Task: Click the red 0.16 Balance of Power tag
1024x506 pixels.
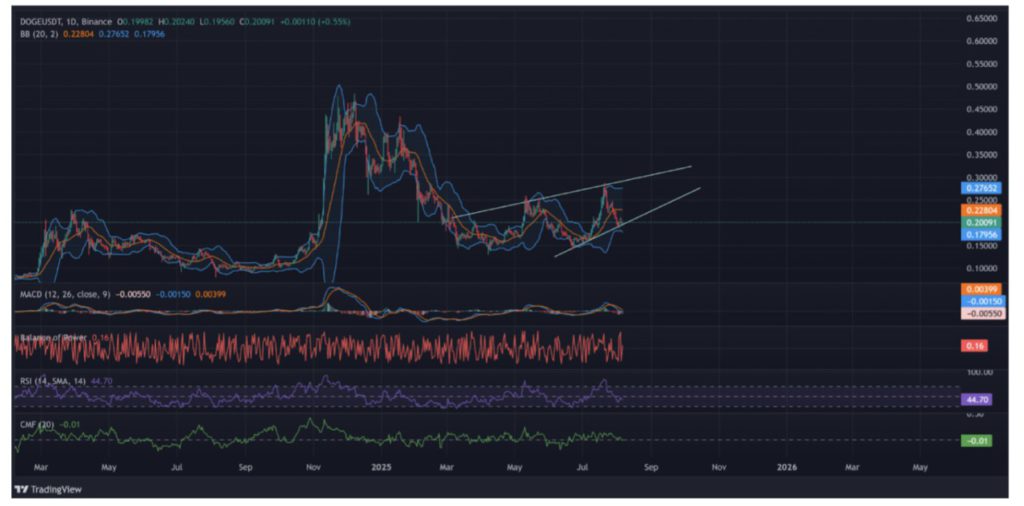Action: point(974,346)
